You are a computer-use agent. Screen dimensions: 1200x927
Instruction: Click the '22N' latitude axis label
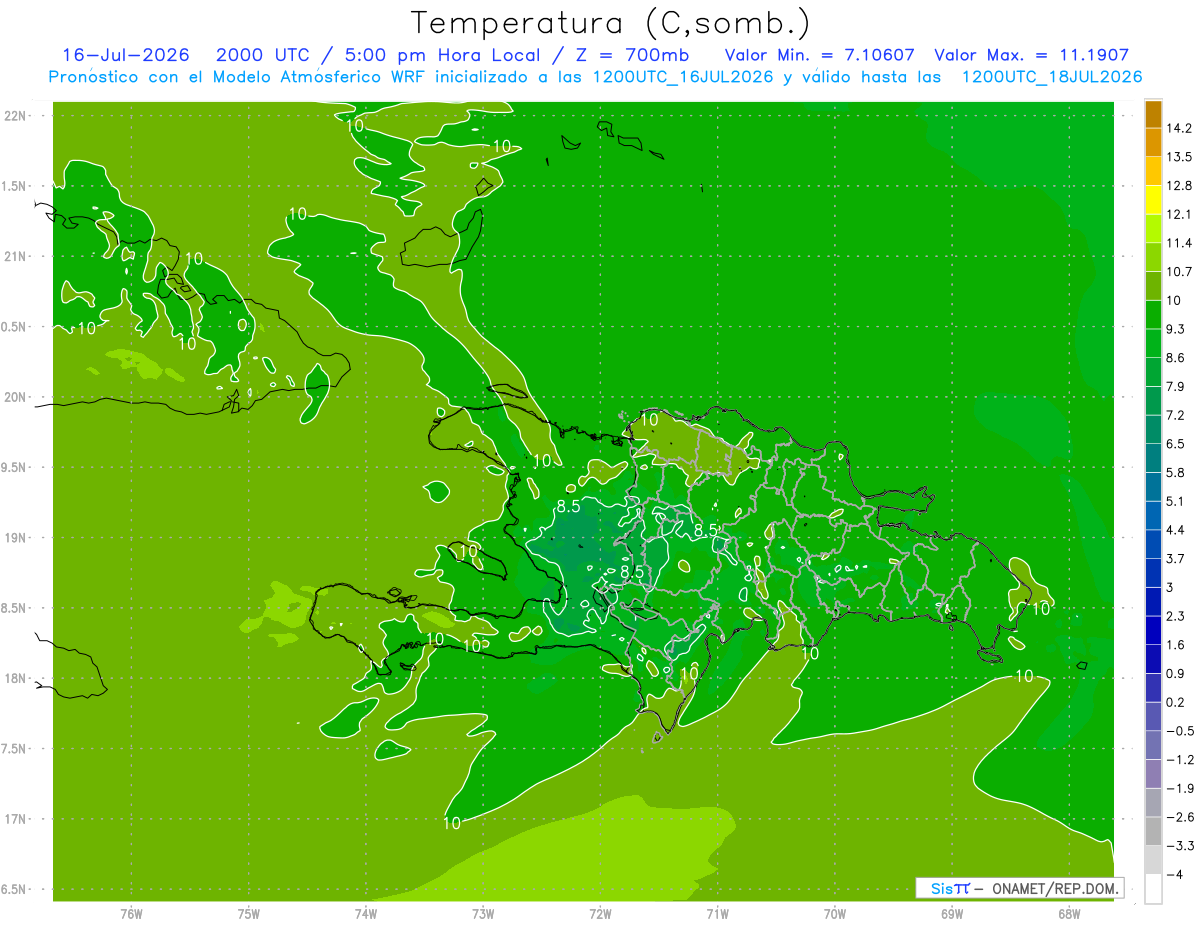pyautogui.click(x=14, y=115)
